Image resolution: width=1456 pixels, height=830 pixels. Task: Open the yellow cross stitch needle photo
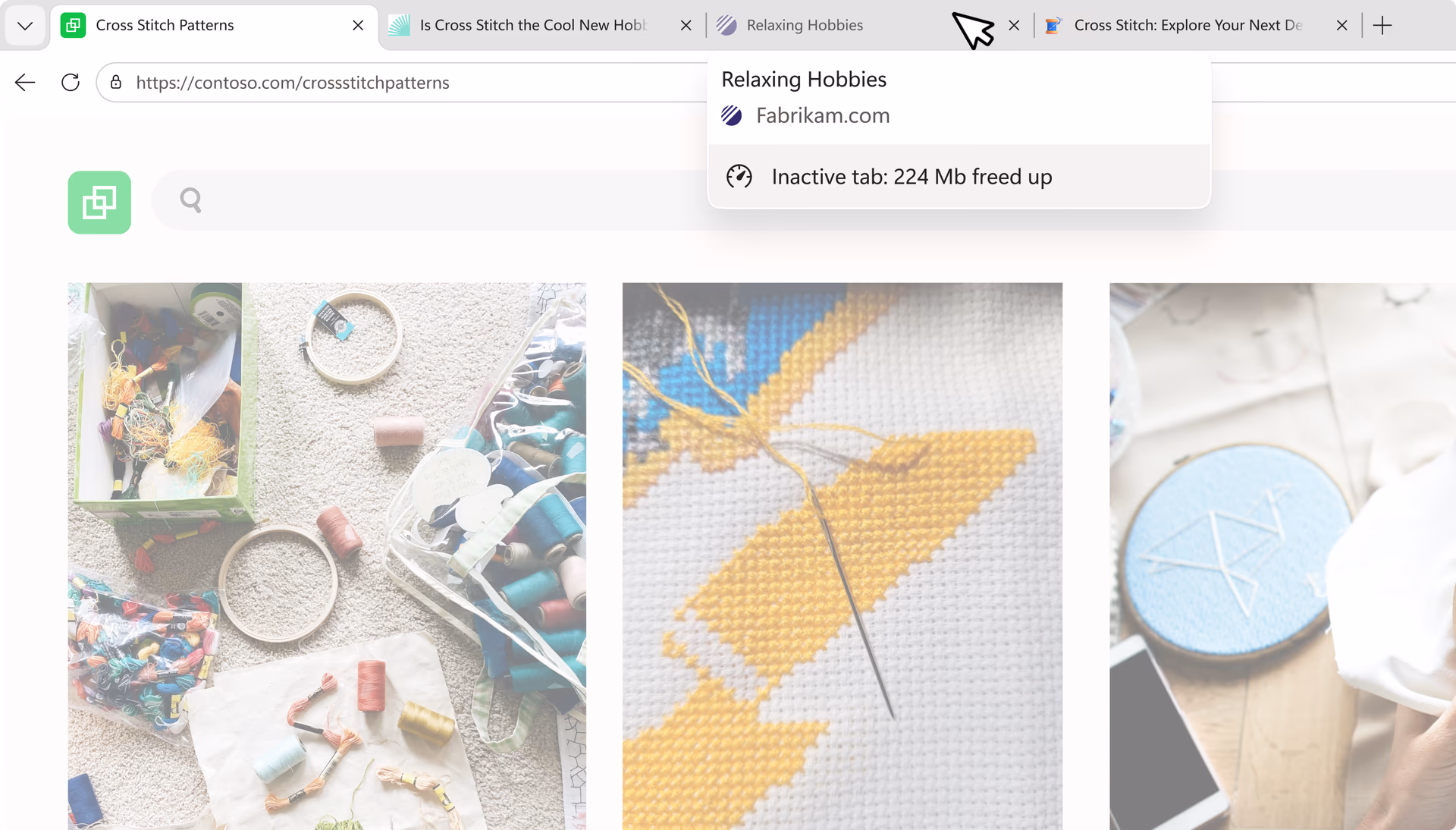tap(843, 556)
